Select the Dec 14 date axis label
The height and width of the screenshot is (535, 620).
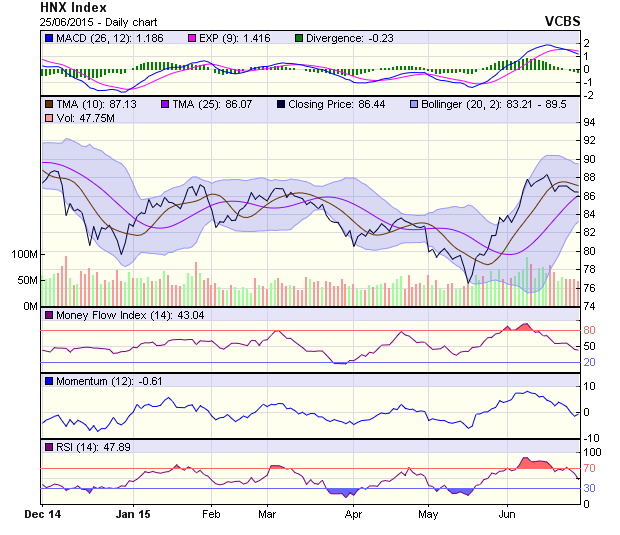click(42, 514)
